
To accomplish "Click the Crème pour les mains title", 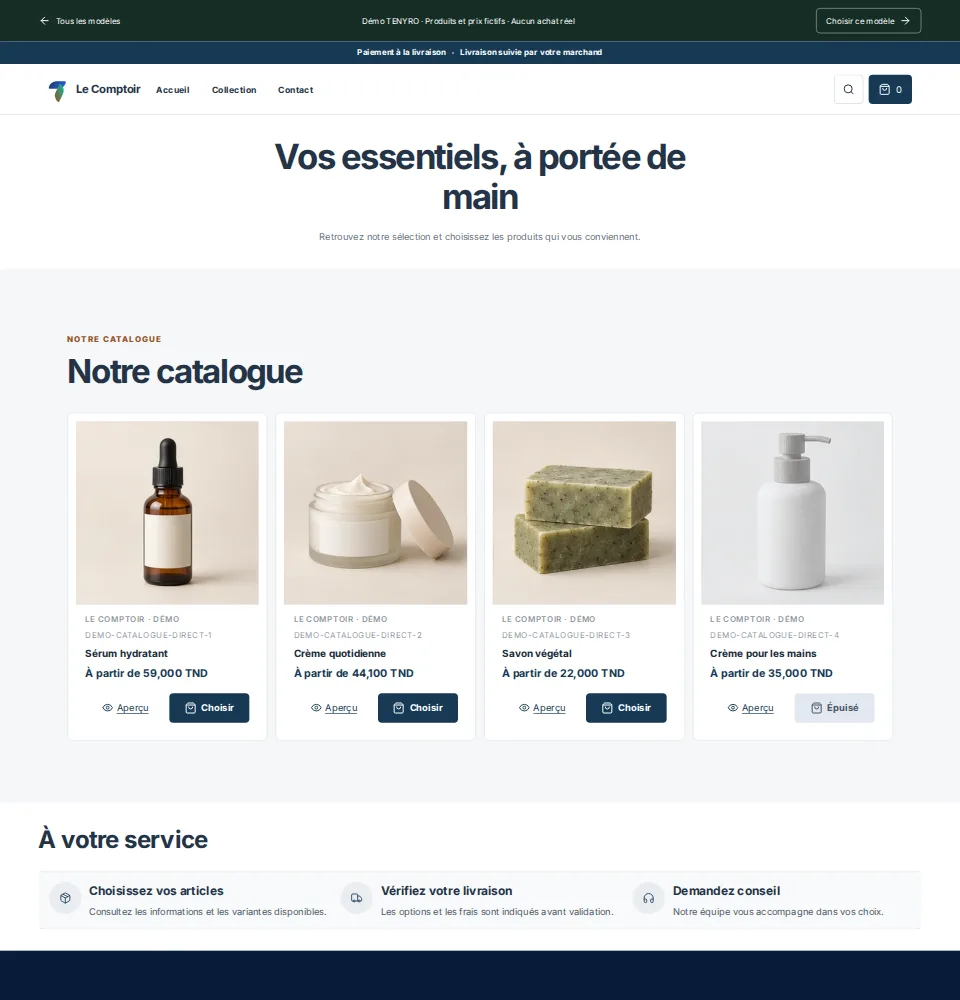I will (x=763, y=654).
